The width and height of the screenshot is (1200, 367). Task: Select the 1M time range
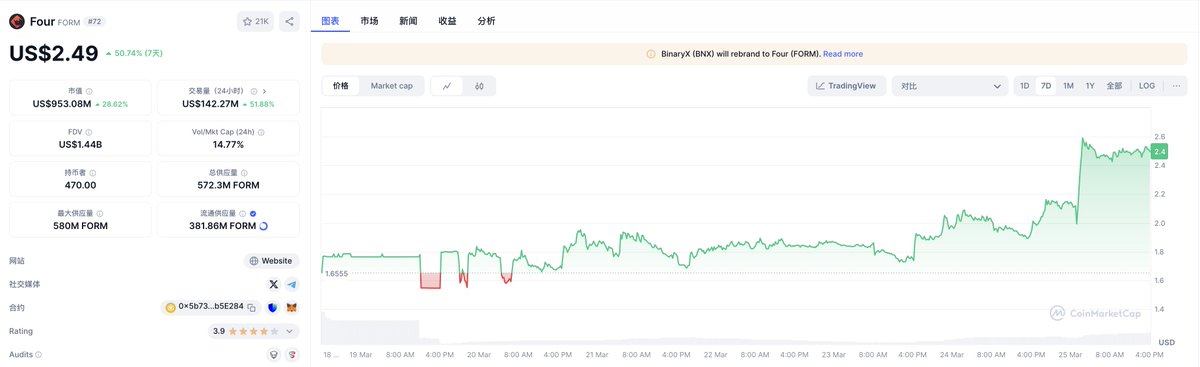point(1068,86)
